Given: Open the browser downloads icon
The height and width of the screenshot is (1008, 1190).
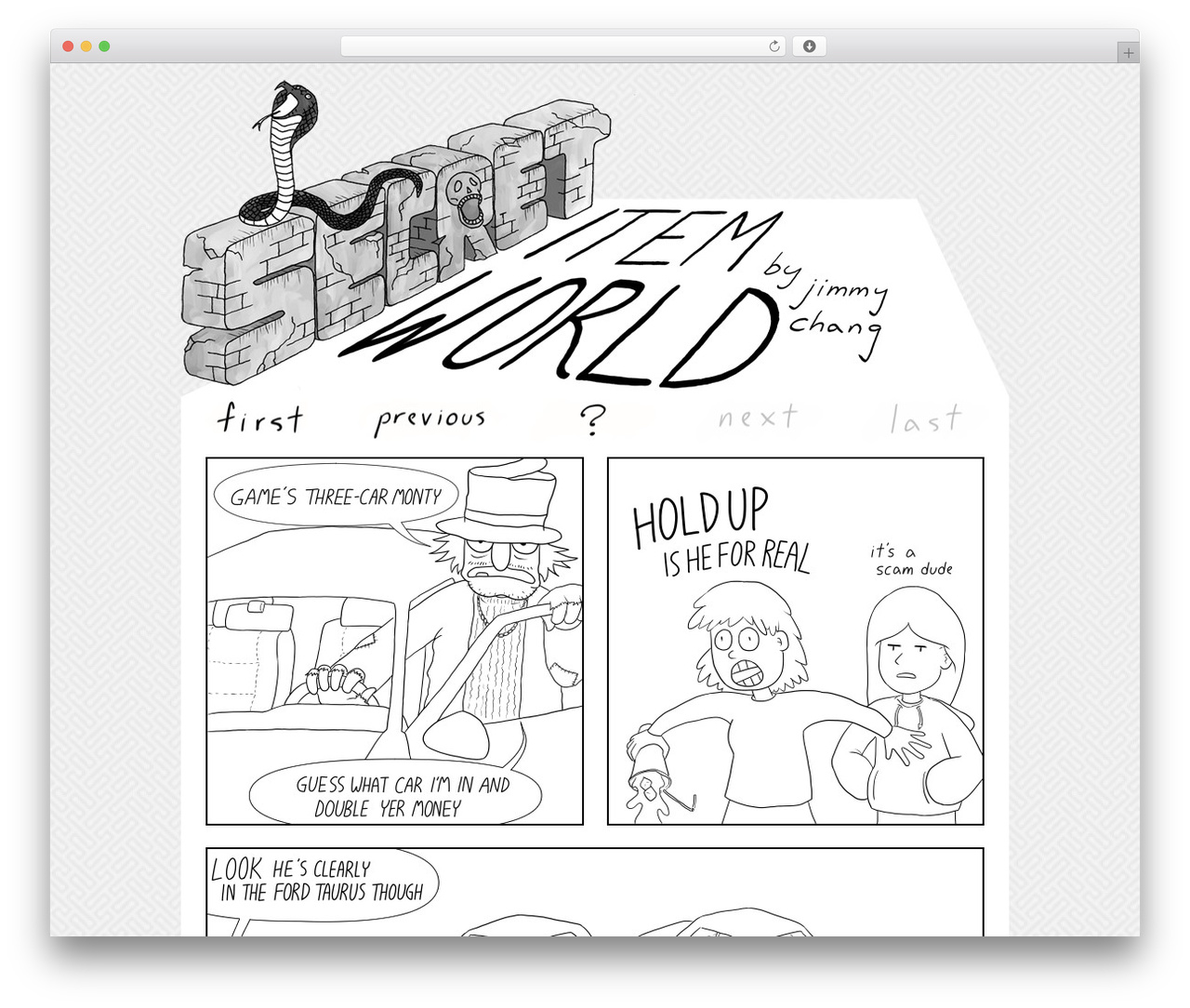Looking at the screenshot, I should 809,46.
